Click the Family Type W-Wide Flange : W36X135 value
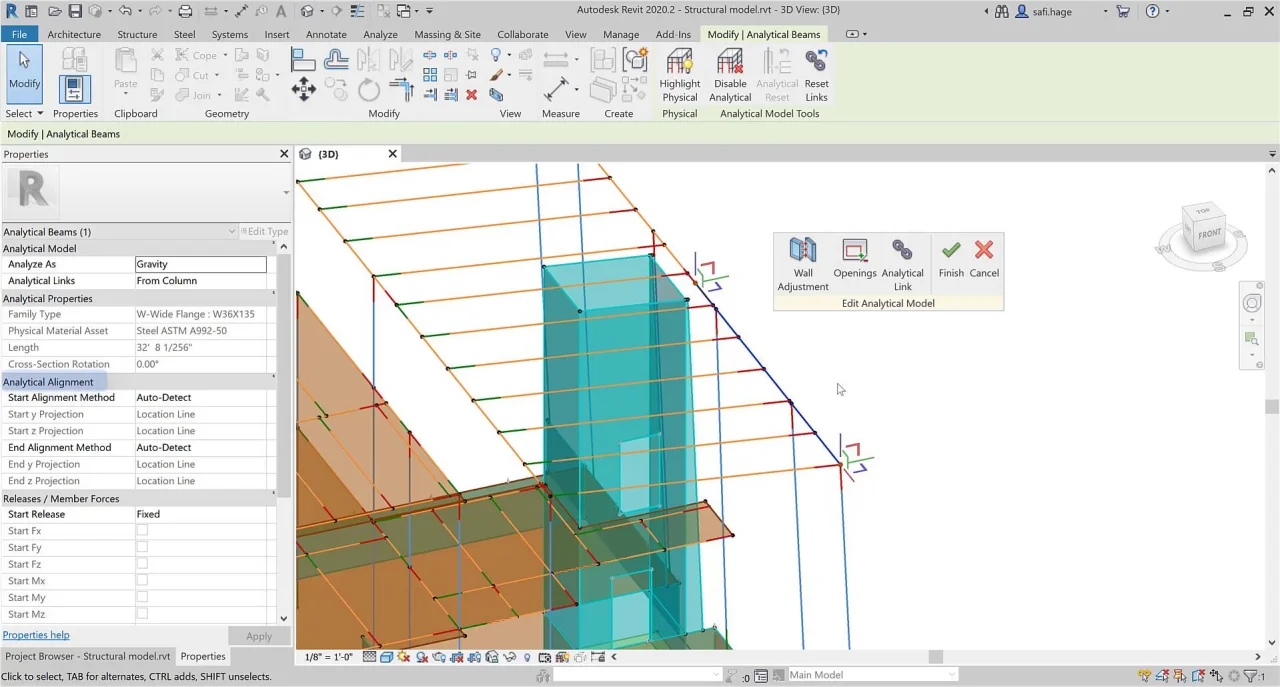This screenshot has width=1280, height=687. pos(203,314)
